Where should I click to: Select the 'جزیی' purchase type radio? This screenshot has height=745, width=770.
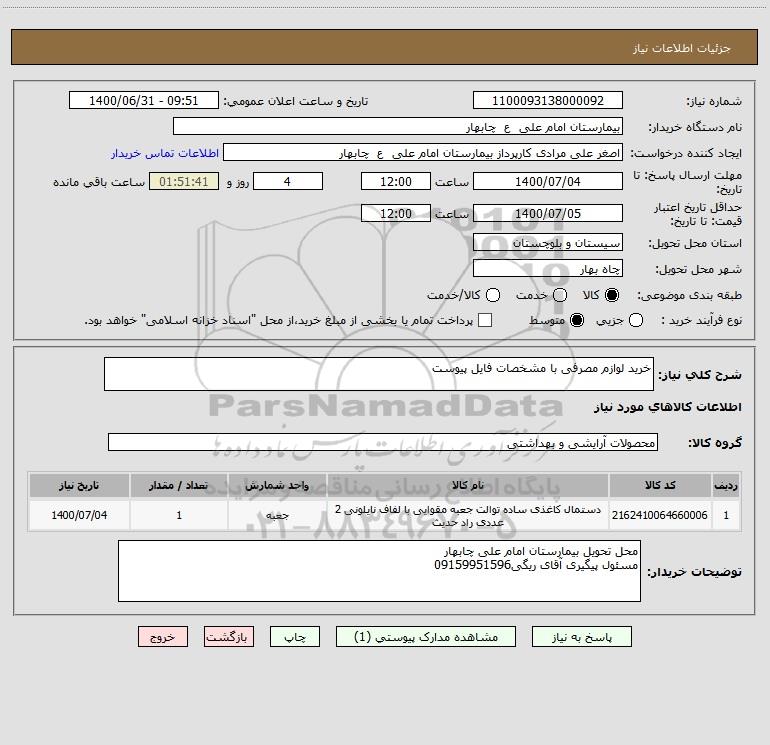pyautogui.click(x=636, y=320)
